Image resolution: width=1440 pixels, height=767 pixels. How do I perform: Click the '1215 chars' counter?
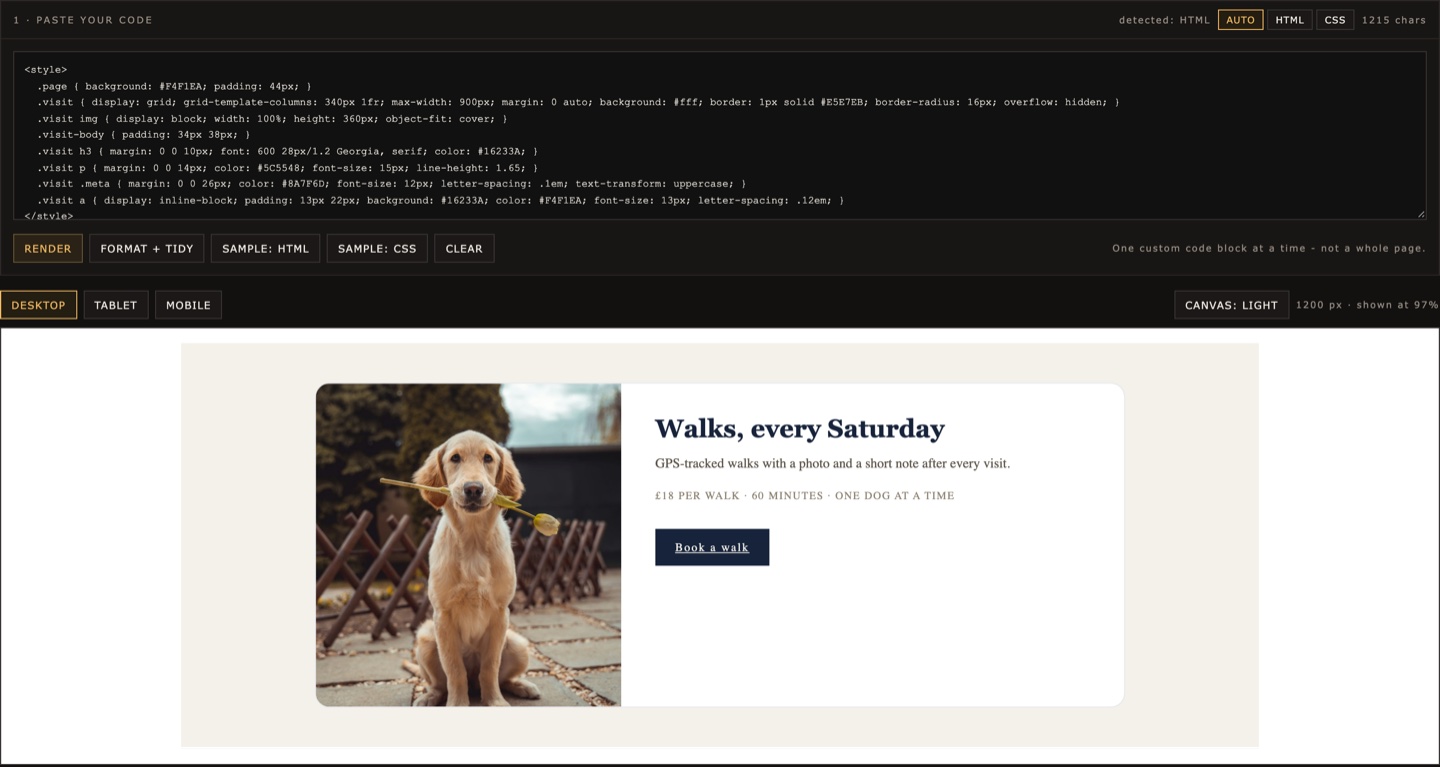(1394, 20)
